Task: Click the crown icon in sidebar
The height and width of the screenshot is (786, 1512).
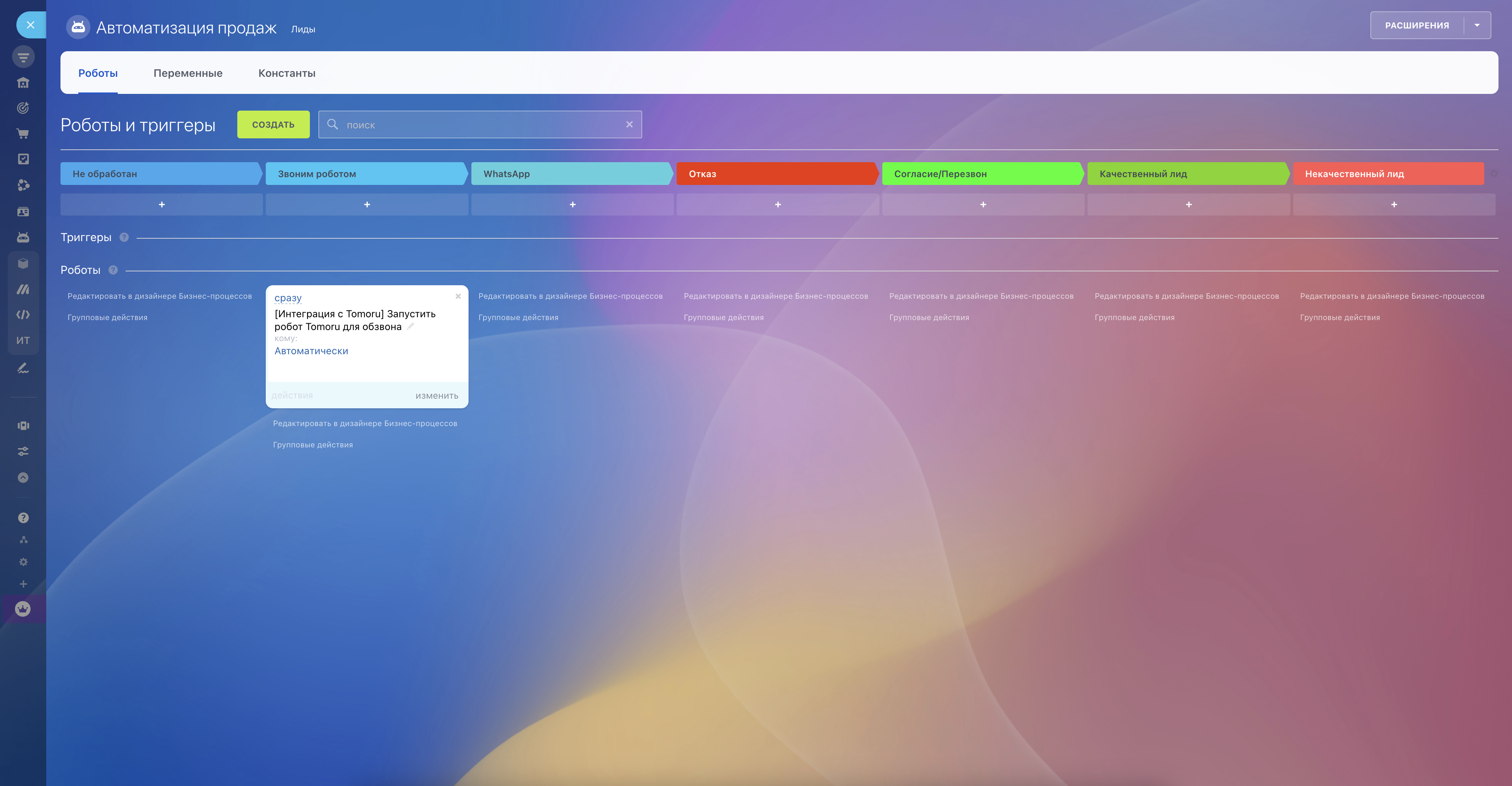Action: [23, 609]
